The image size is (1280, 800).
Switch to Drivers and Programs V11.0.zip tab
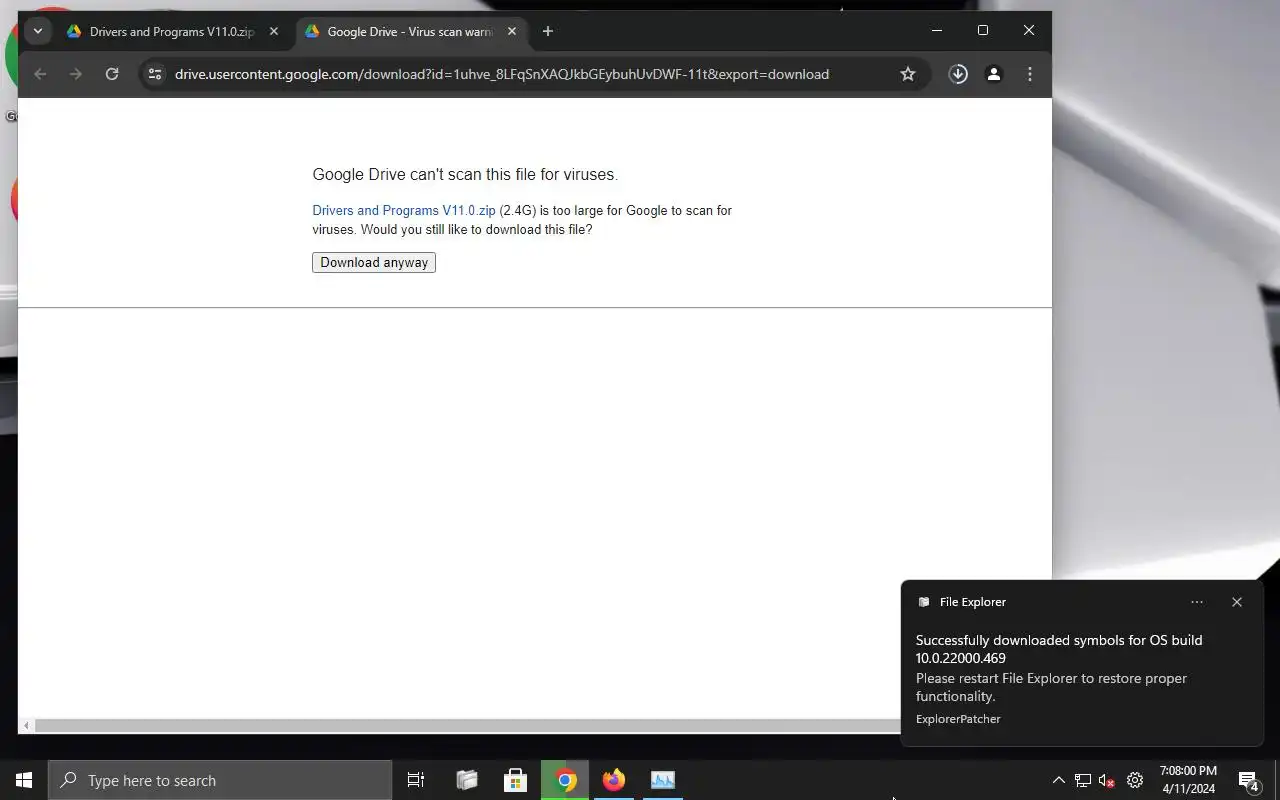172,32
